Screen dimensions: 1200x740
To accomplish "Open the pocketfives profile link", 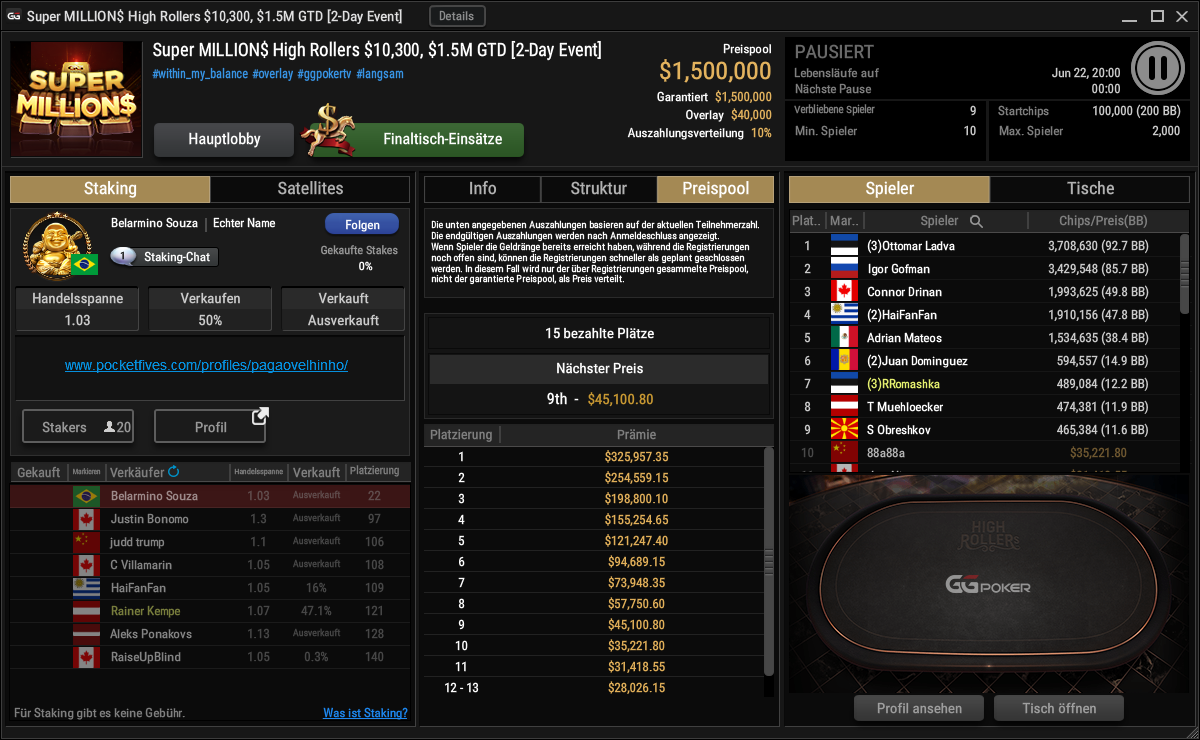I will 207,366.
